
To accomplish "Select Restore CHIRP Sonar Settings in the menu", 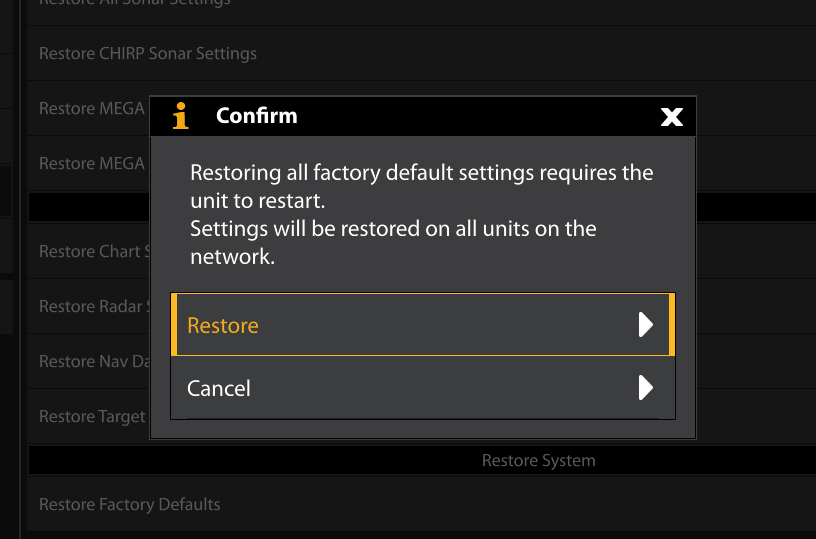I will [148, 54].
